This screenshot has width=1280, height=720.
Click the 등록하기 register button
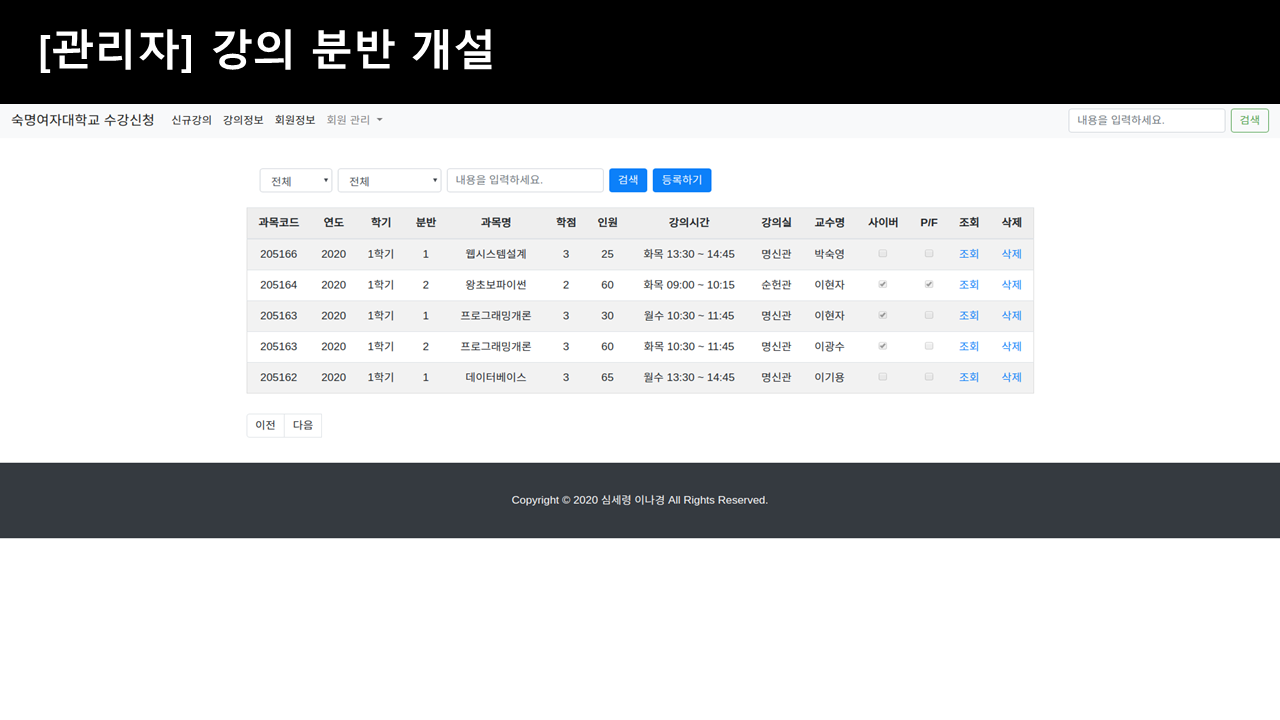tap(682, 180)
